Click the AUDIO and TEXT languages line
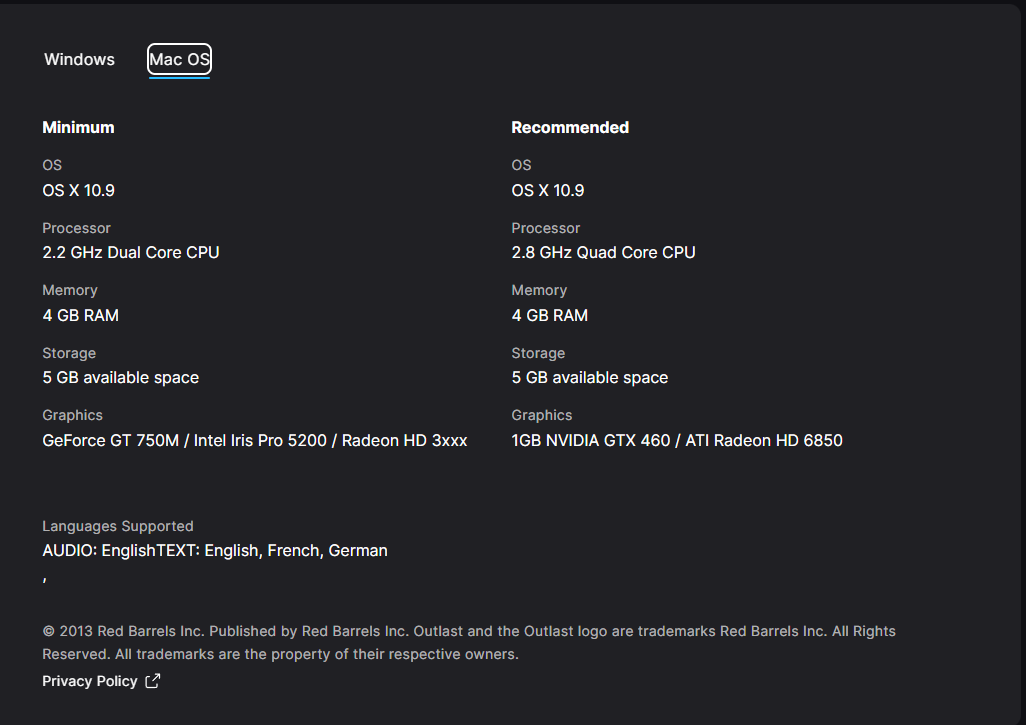 pyautogui.click(x=215, y=550)
